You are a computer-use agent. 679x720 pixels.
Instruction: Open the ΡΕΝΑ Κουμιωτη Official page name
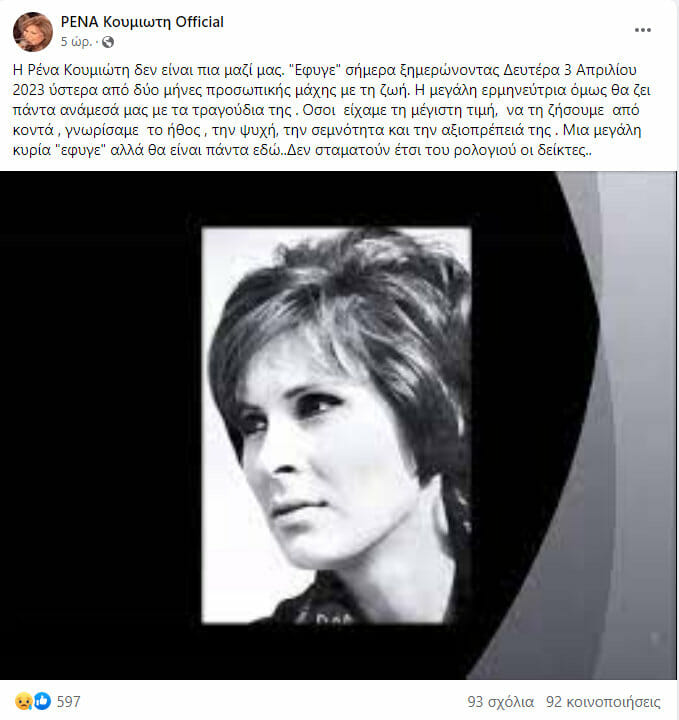[x=142, y=22]
